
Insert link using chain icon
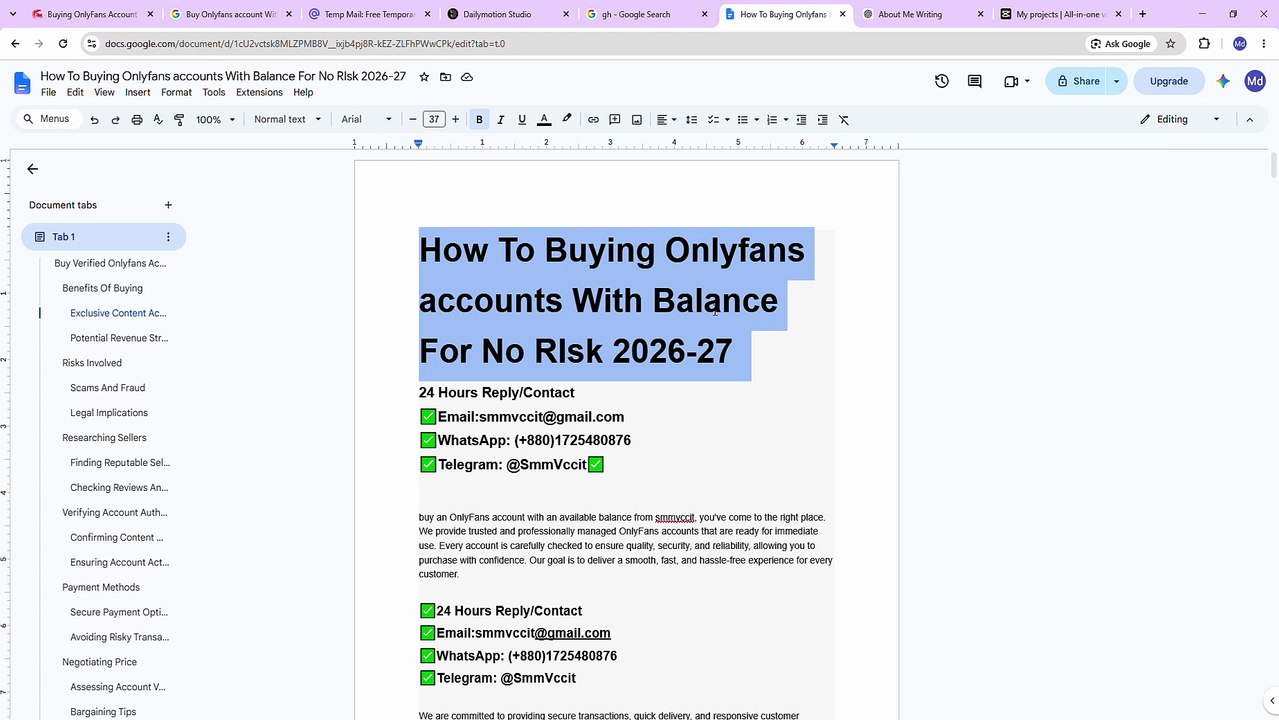(x=593, y=119)
